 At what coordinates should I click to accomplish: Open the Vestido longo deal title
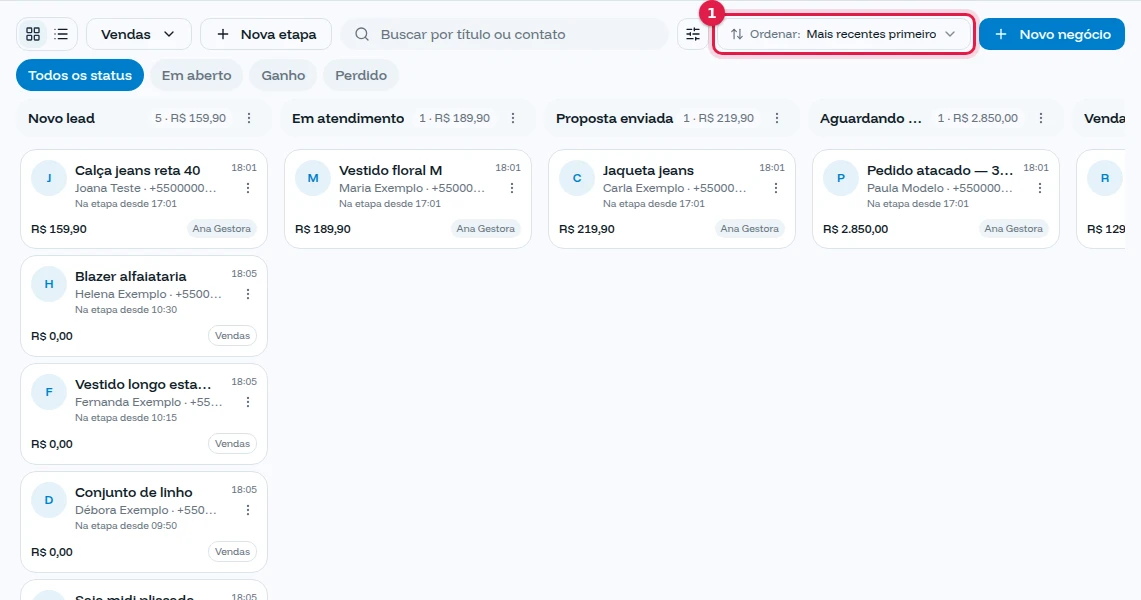point(143,384)
